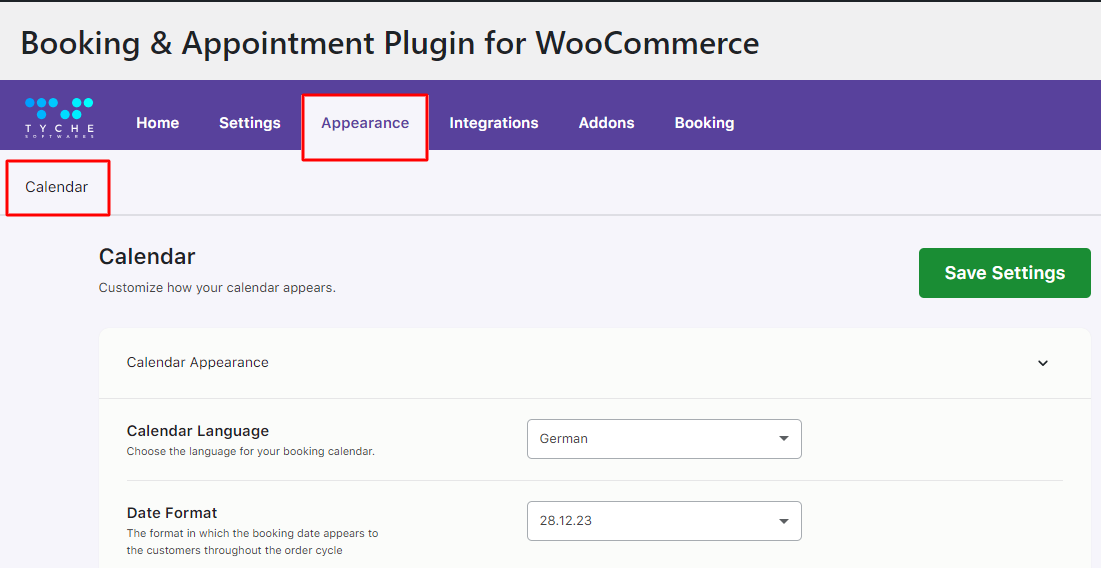Screen dimensions: 1101x568
Task: Collapse the Calendar Appearance section chevron
Action: tap(1043, 363)
